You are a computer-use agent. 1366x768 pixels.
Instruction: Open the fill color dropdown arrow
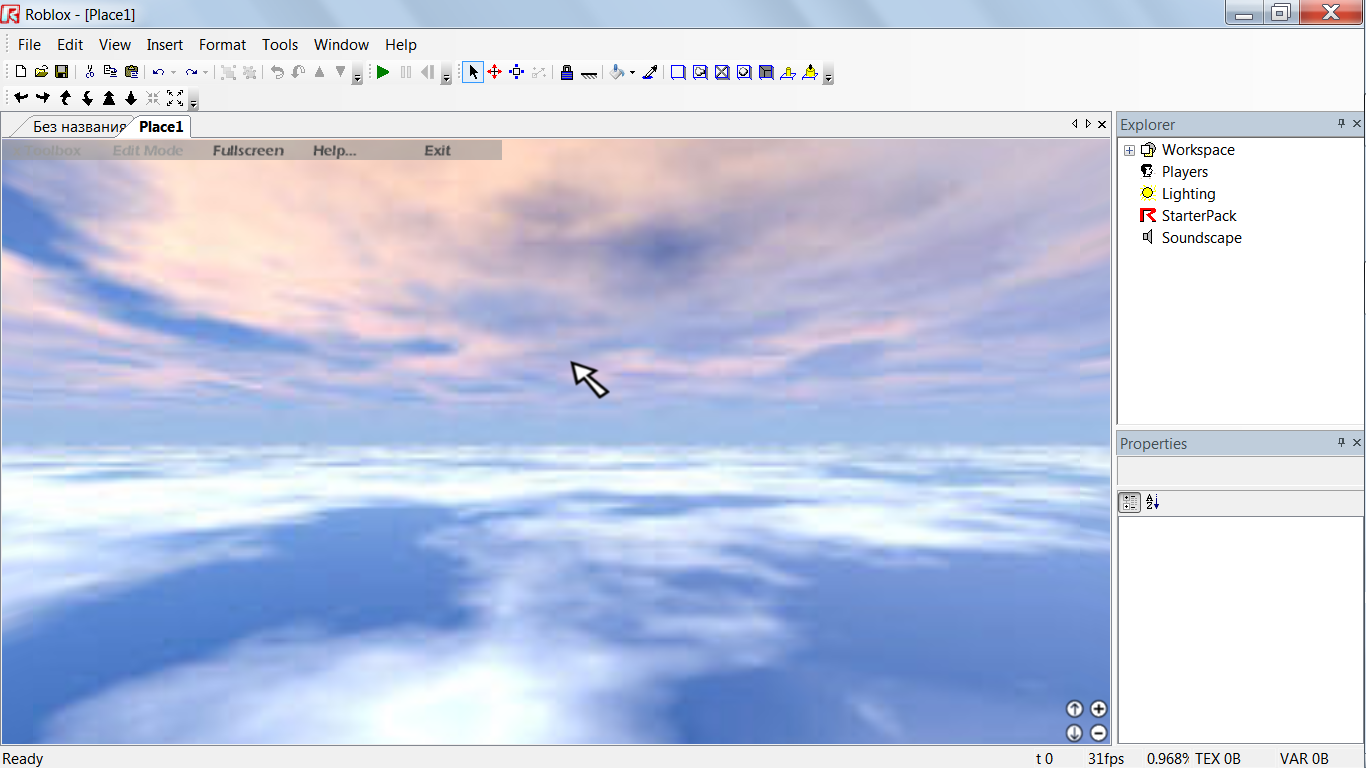(632, 73)
